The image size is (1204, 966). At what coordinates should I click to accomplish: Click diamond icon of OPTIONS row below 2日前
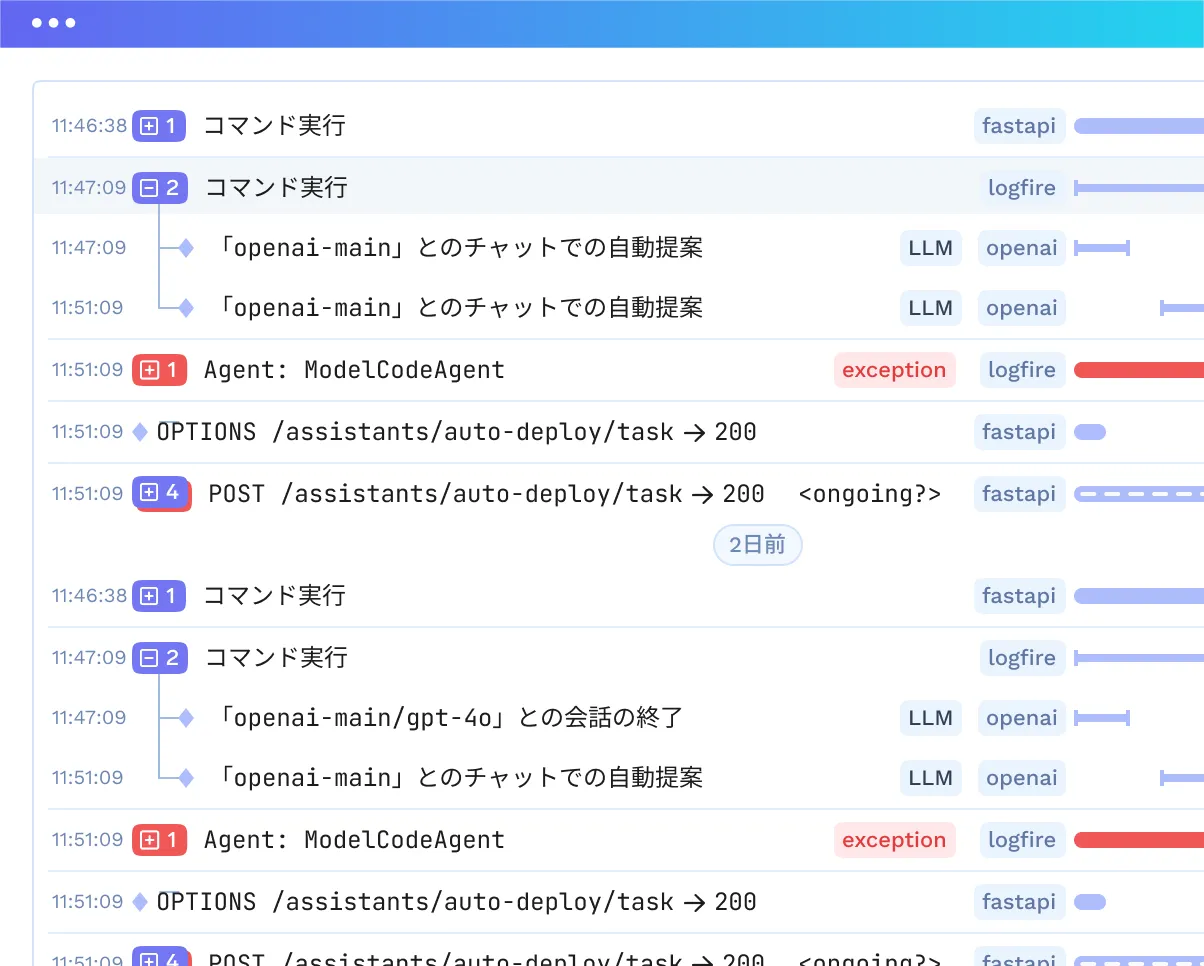click(x=140, y=902)
